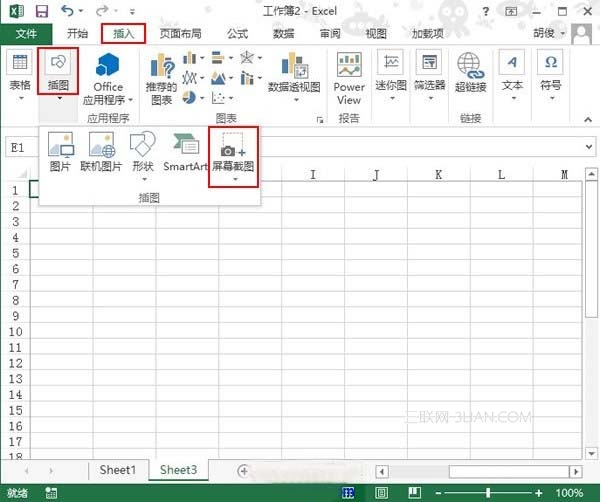This screenshot has width=601, height=502.
Task: Add a new sheet with plus button
Action: point(243,471)
